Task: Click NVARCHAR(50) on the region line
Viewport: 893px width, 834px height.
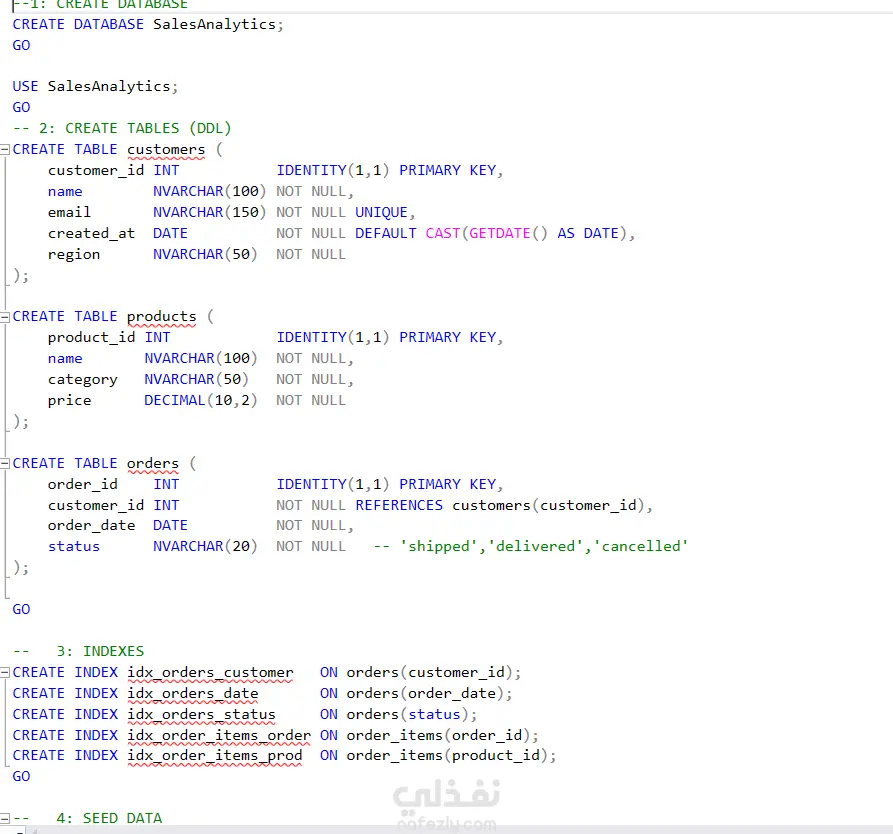Action: 205,254
